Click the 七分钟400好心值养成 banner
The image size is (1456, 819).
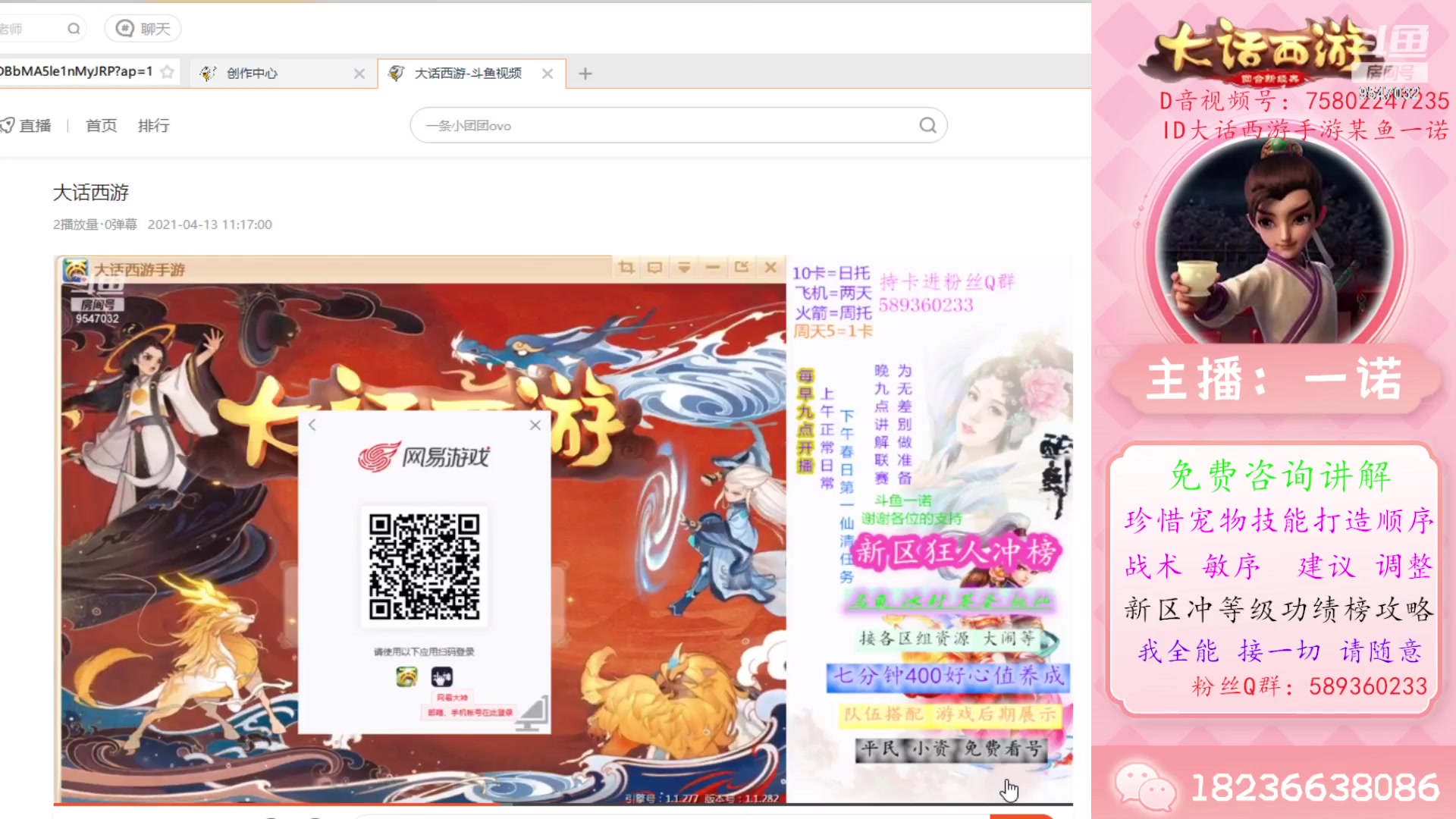click(x=948, y=676)
